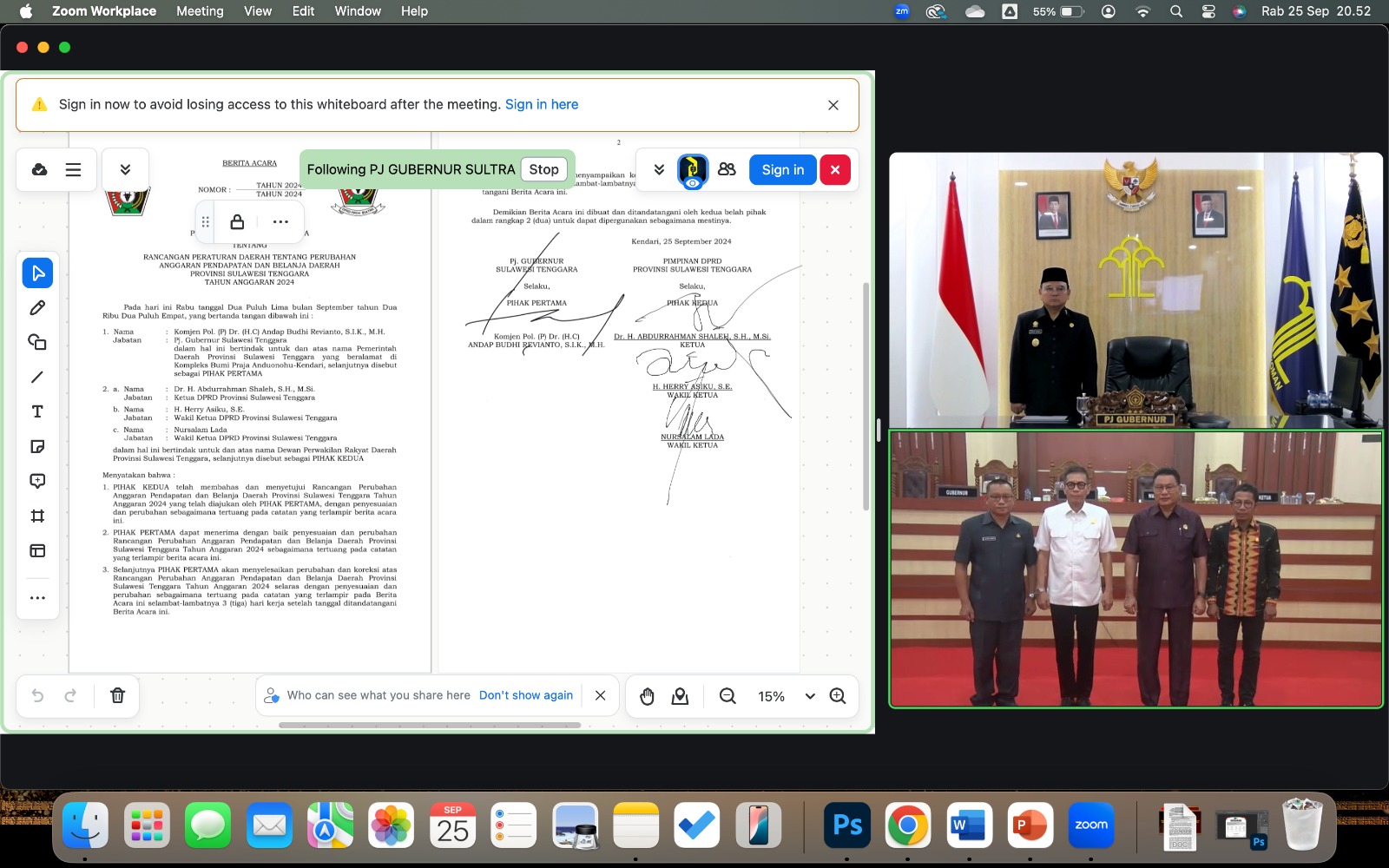
Task: Select the Line tool
Action: tap(37, 377)
